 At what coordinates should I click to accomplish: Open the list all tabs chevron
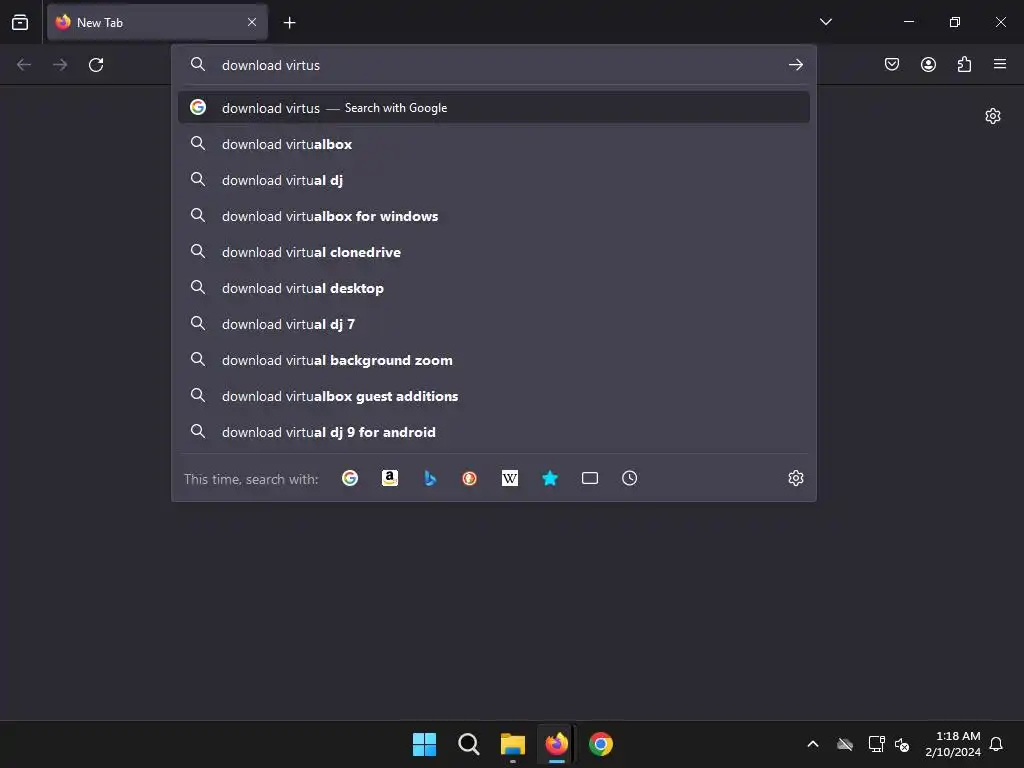click(825, 22)
